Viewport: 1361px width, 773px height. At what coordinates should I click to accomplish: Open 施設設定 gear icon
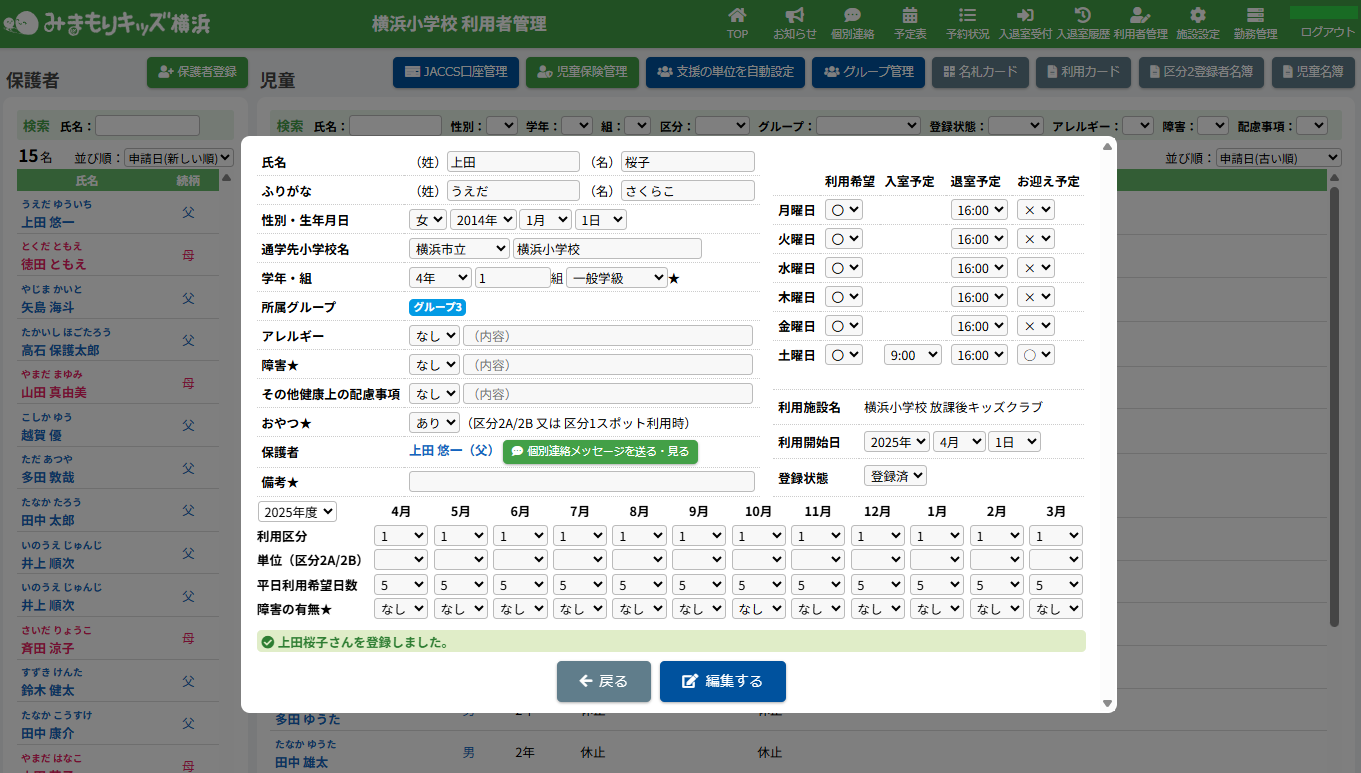click(1197, 16)
